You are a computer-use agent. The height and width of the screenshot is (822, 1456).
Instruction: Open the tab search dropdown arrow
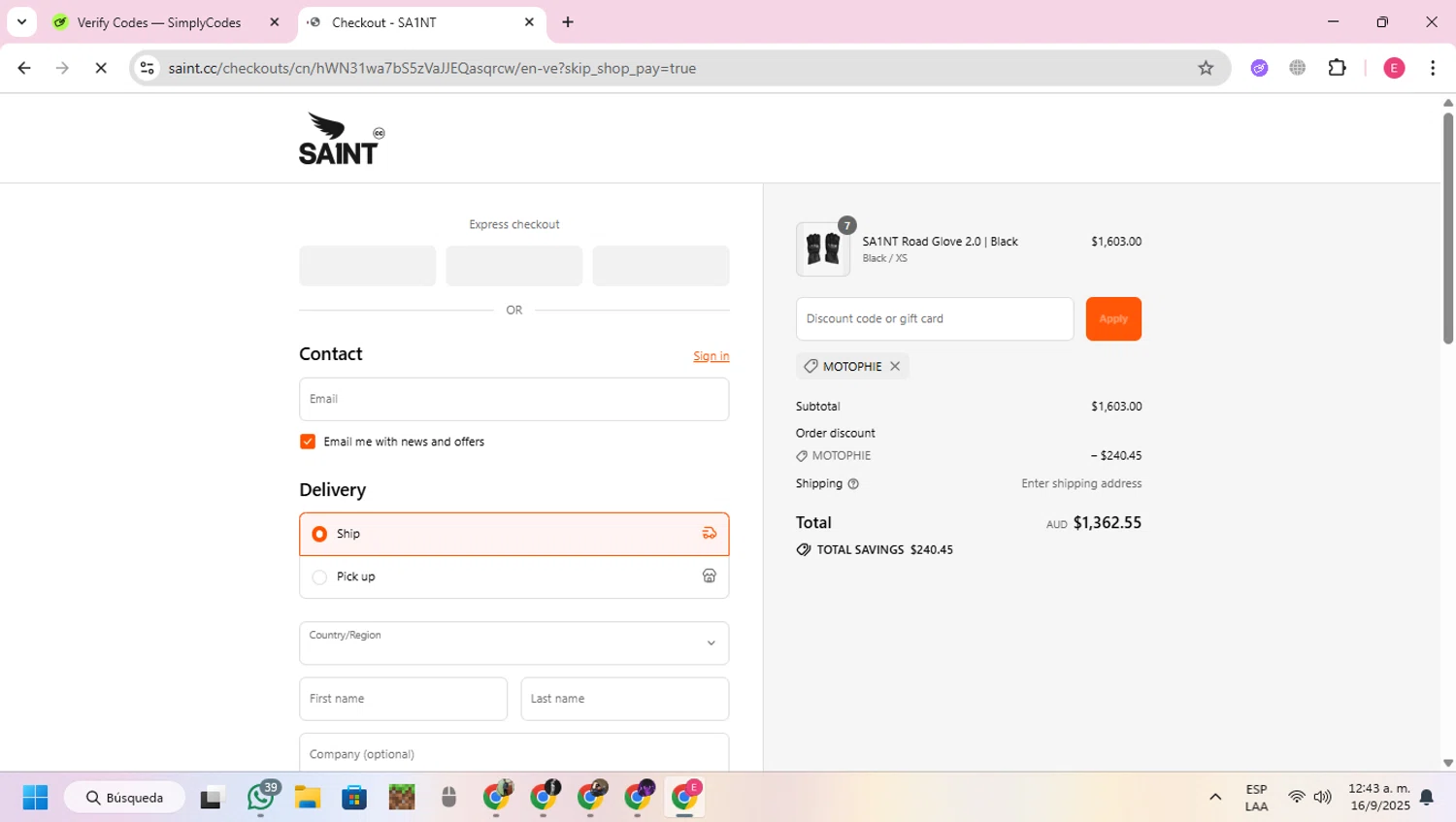click(x=21, y=21)
